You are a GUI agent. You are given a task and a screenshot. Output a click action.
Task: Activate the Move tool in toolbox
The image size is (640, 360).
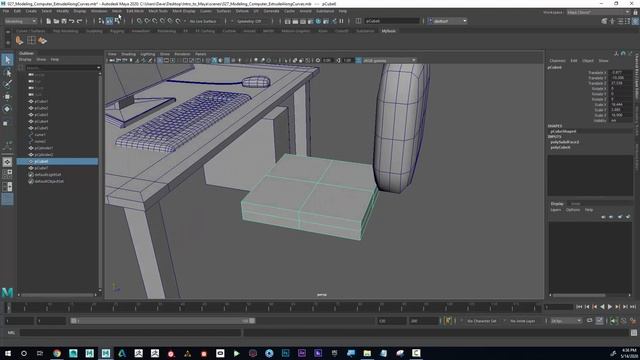click(7, 97)
